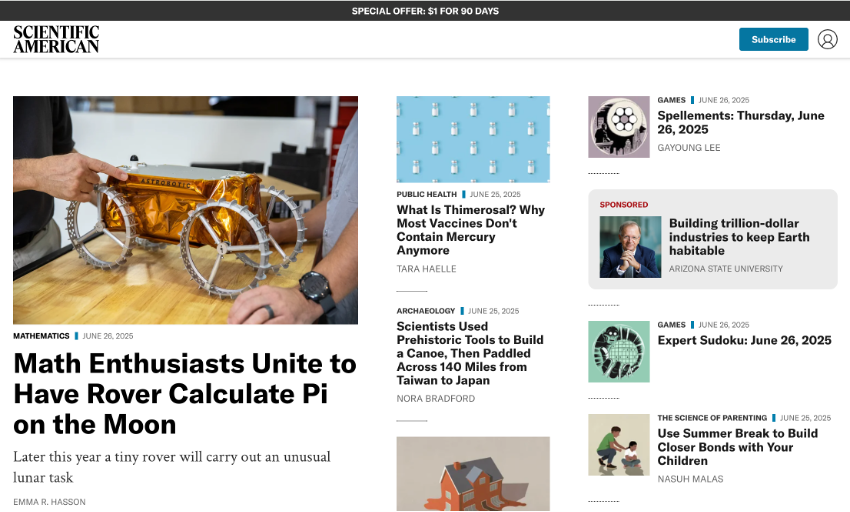850x512 pixels.
Task: Open the Rover Calculate Pi headline
Action: click(x=185, y=394)
